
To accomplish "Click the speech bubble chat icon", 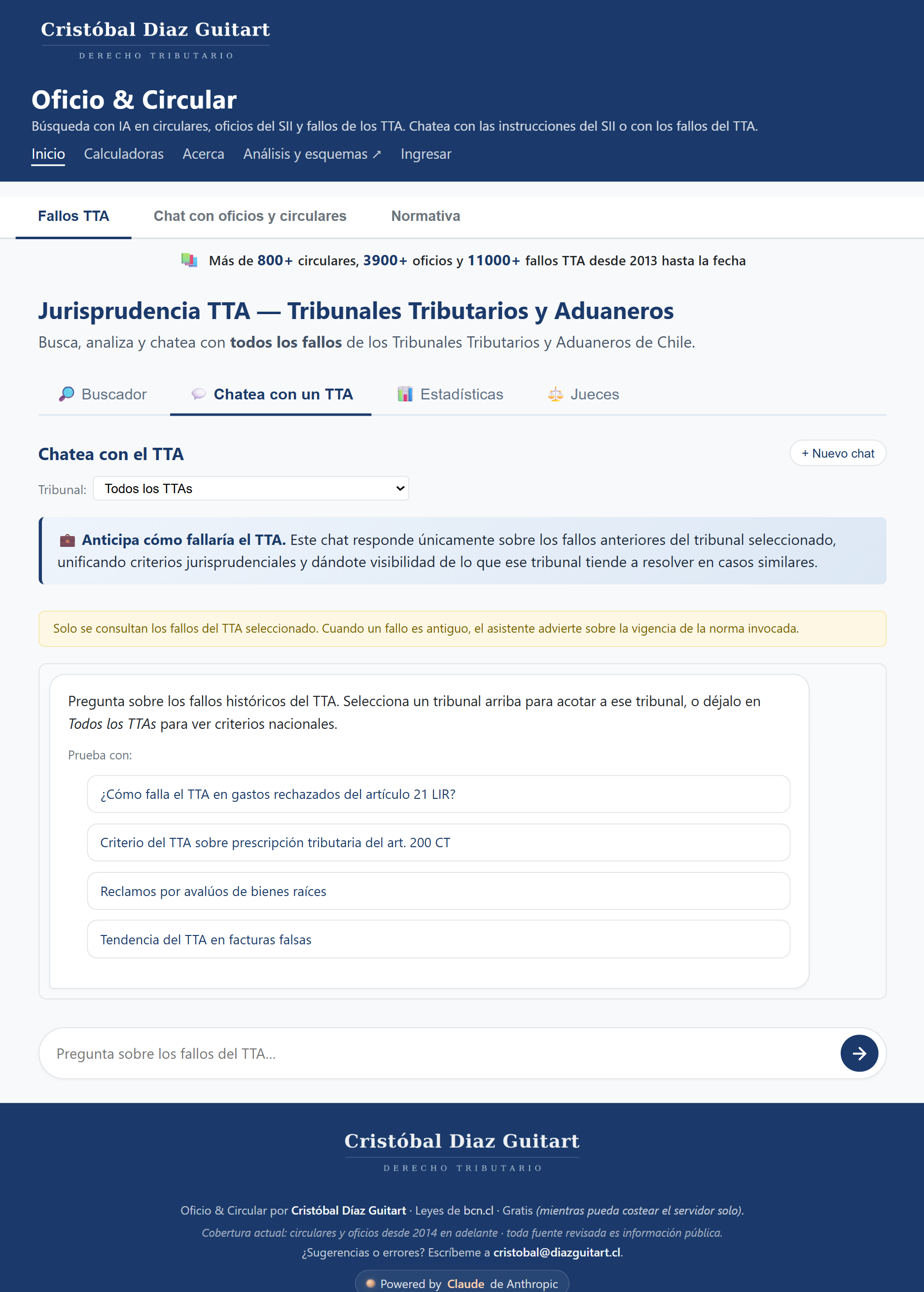I will coord(199,394).
